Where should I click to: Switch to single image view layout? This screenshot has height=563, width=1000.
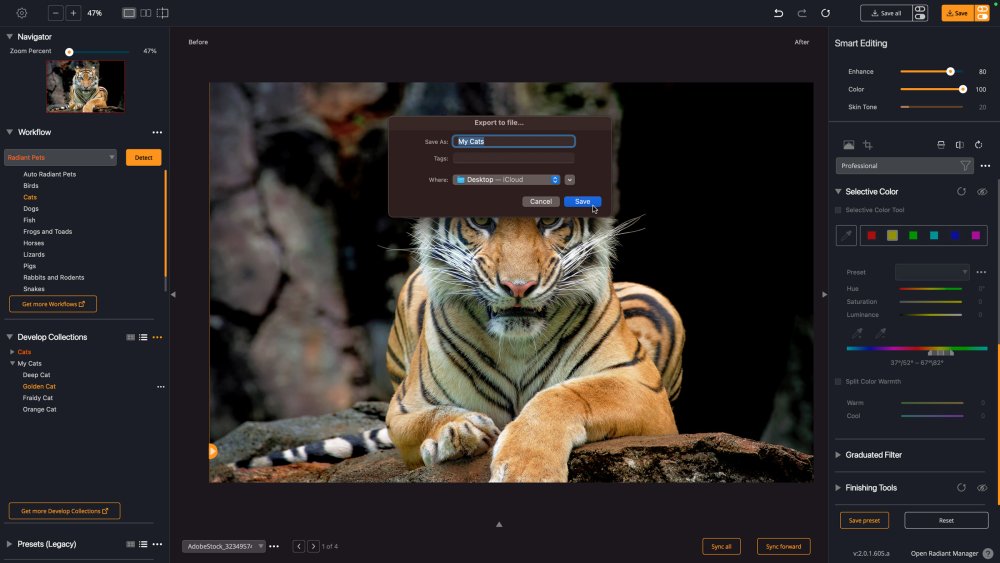pos(129,13)
